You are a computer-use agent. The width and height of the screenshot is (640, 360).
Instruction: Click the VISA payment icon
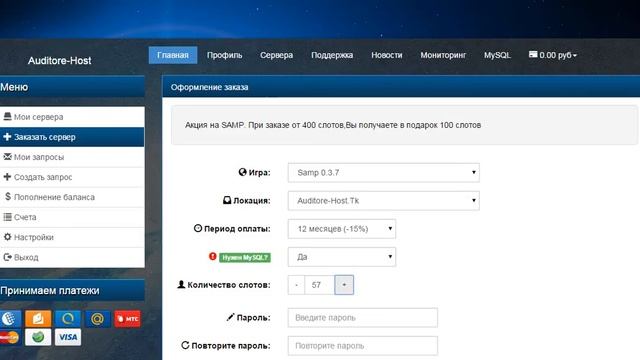click(x=68, y=337)
